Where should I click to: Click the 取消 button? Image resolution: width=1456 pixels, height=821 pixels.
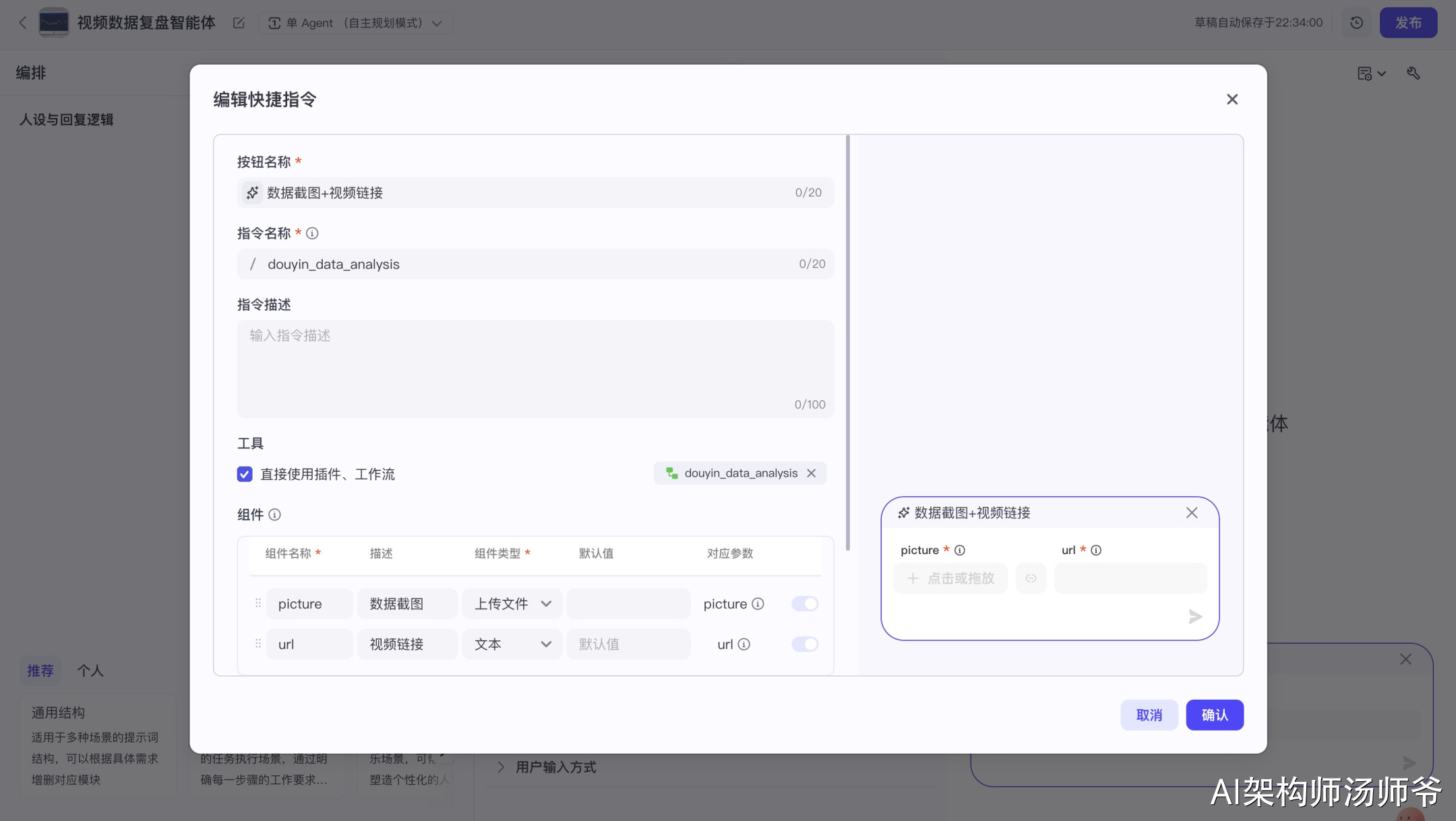[x=1149, y=714]
